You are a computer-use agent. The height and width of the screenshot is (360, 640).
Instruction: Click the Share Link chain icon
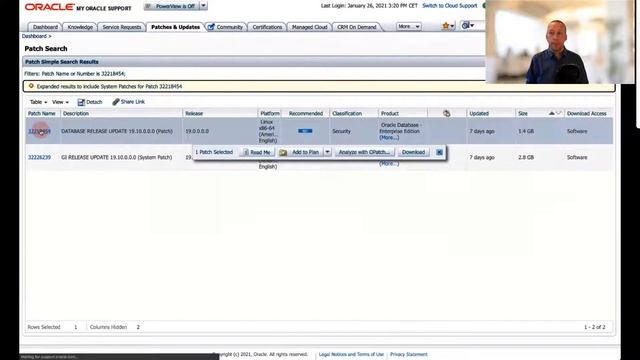click(116, 102)
